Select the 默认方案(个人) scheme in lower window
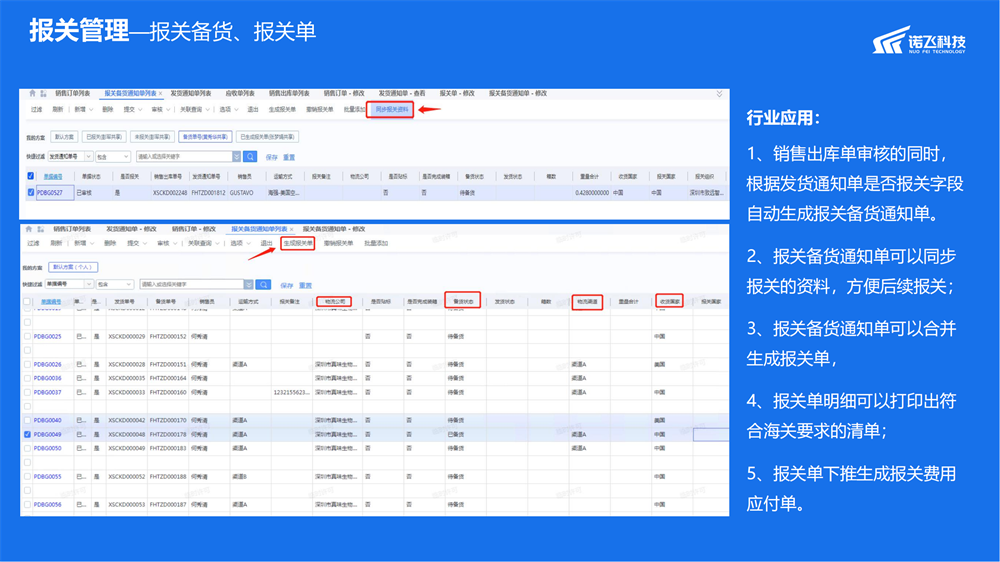The height and width of the screenshot is (562, 1000). pos(73,267)
